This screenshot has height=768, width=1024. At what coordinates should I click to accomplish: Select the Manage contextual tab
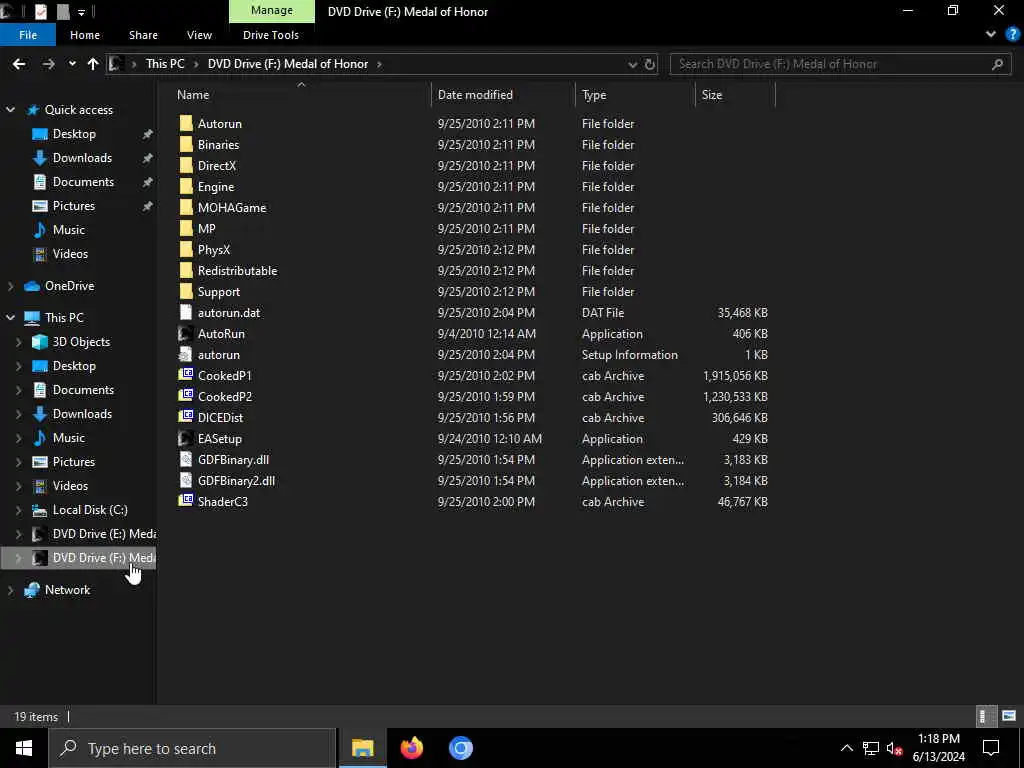[x=272, y=10]
